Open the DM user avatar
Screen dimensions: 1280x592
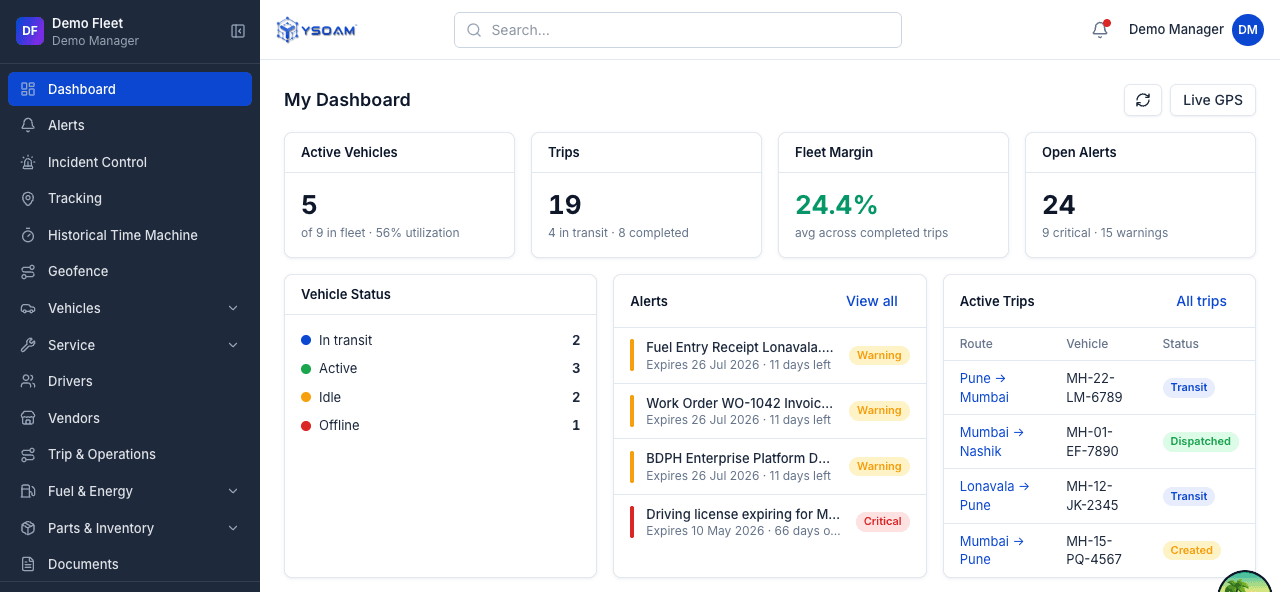click(1248, 30)
